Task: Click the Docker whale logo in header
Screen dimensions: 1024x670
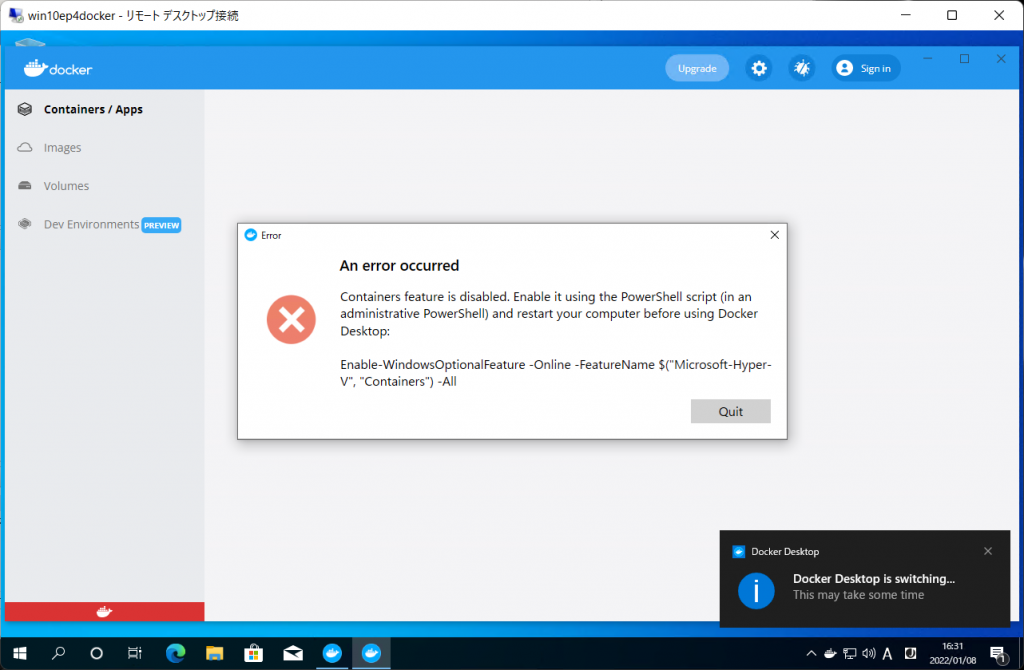Action: 58,69
